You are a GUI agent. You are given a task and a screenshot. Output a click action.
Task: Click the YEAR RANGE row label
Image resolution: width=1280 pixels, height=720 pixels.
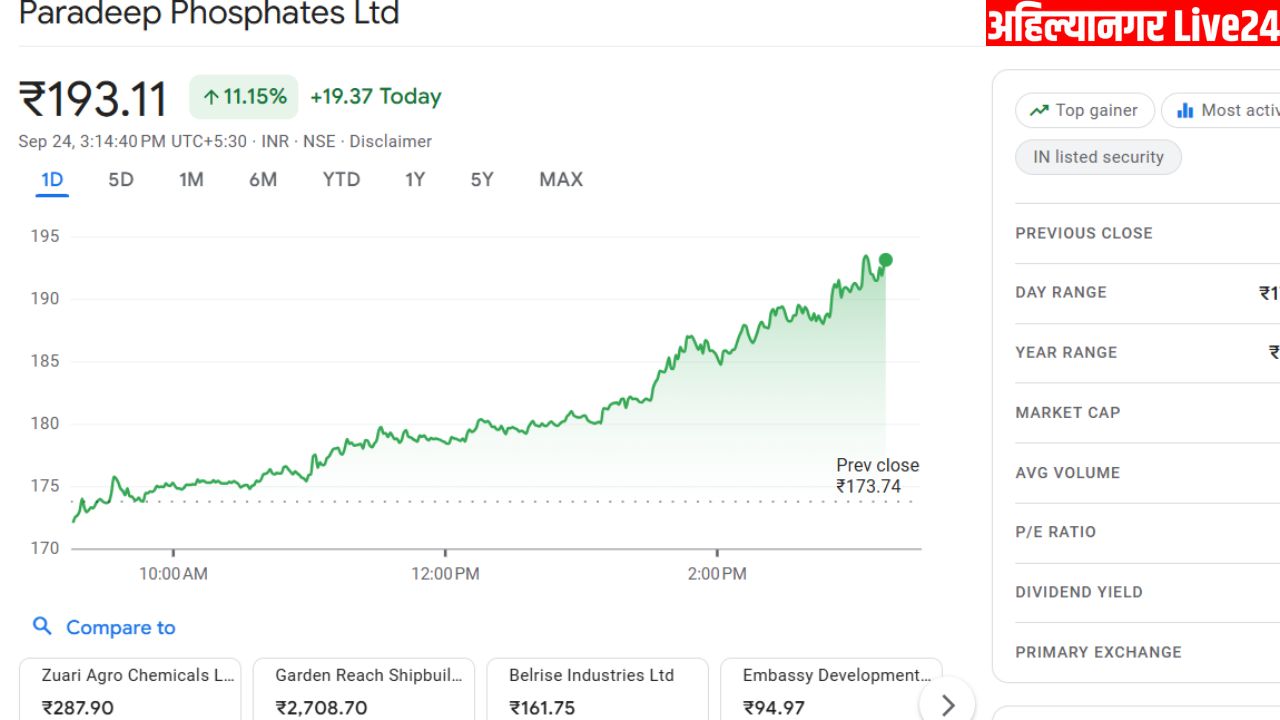coord(1066,352)
